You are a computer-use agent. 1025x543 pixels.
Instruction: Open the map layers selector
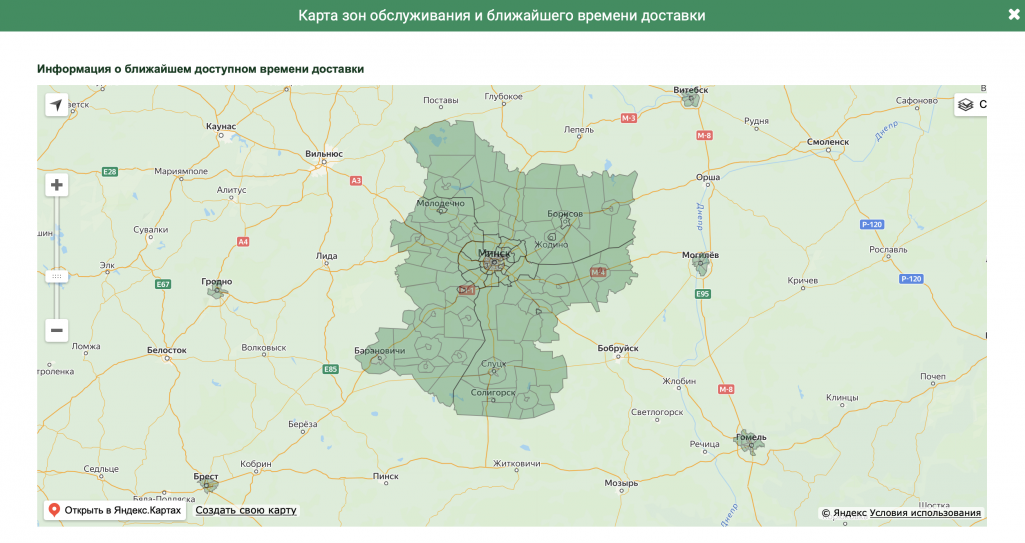tap(971, 105)
